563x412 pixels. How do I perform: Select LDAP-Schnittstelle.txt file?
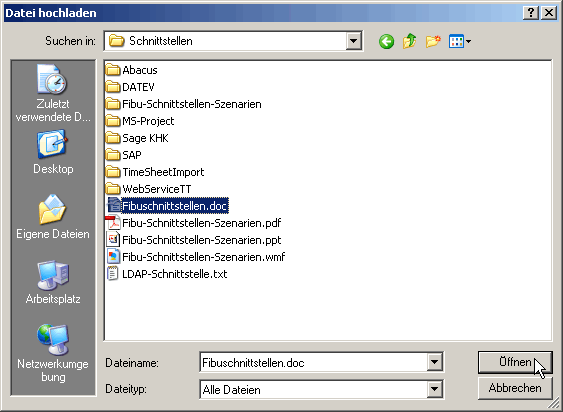(167, 274)
